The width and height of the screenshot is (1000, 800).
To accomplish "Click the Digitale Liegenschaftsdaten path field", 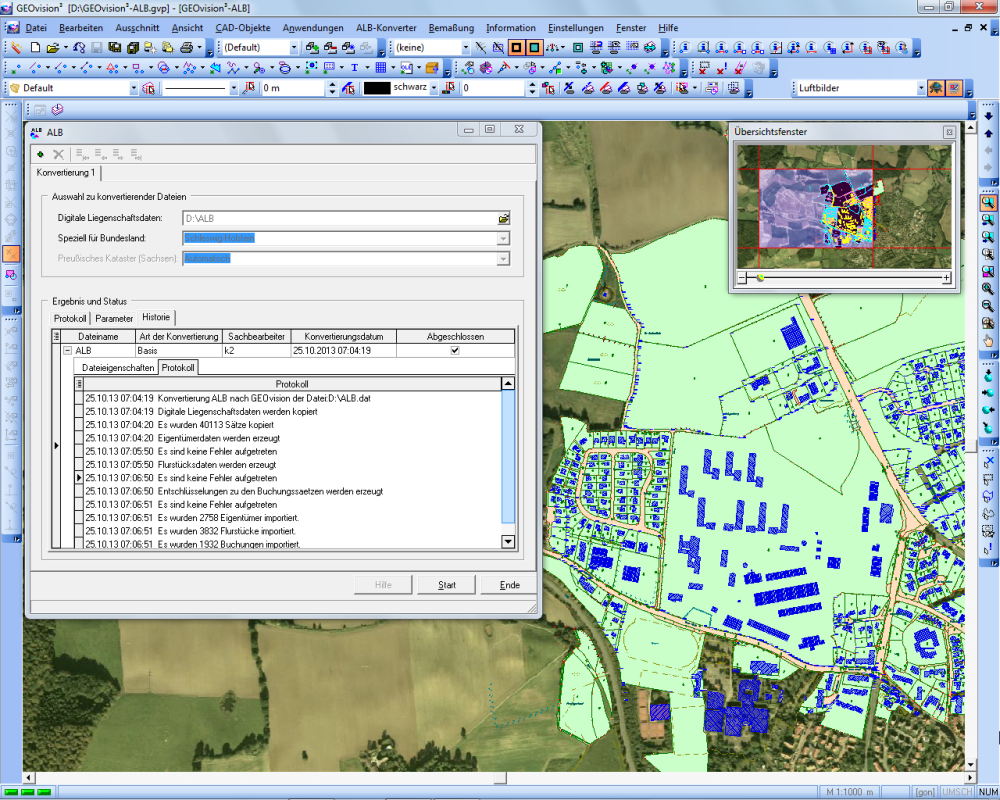I will tap(341, 218).
